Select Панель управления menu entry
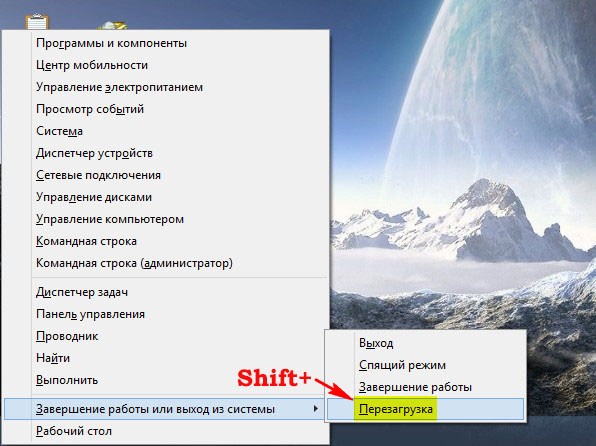596x446 pixels. tap(166, 314)
